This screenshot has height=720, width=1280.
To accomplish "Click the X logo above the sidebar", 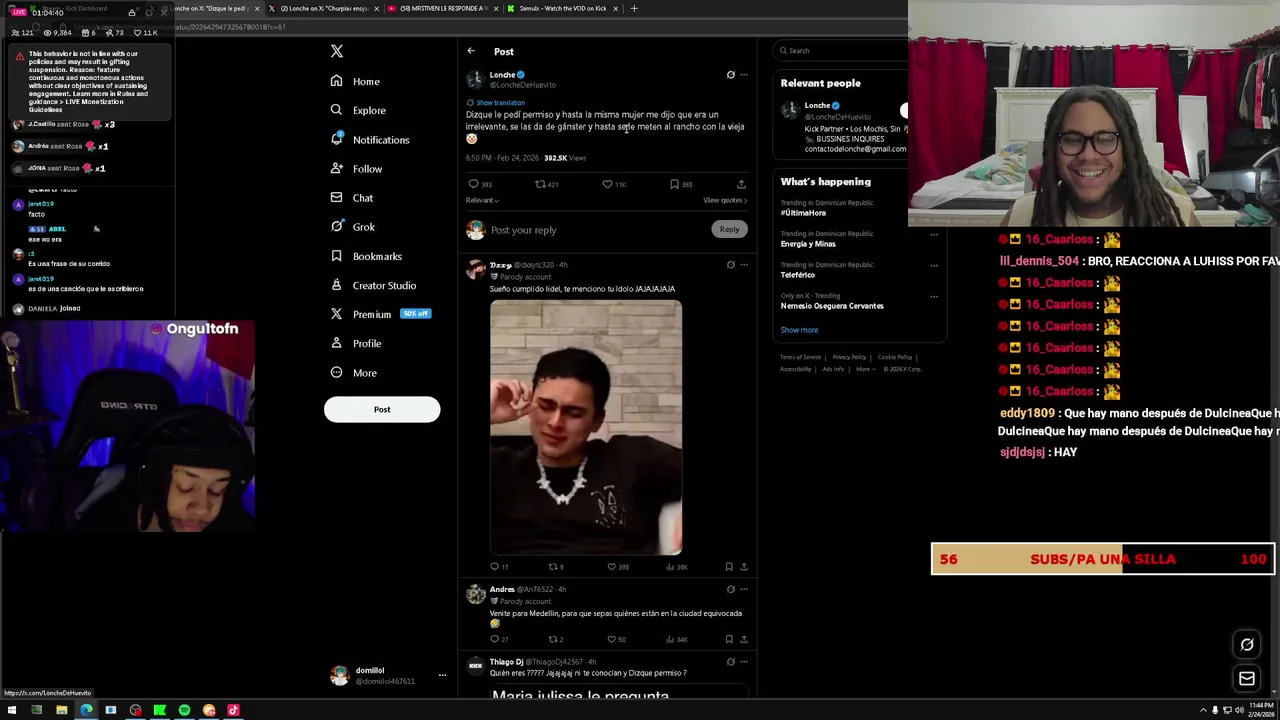I will [x=337, y=51].
